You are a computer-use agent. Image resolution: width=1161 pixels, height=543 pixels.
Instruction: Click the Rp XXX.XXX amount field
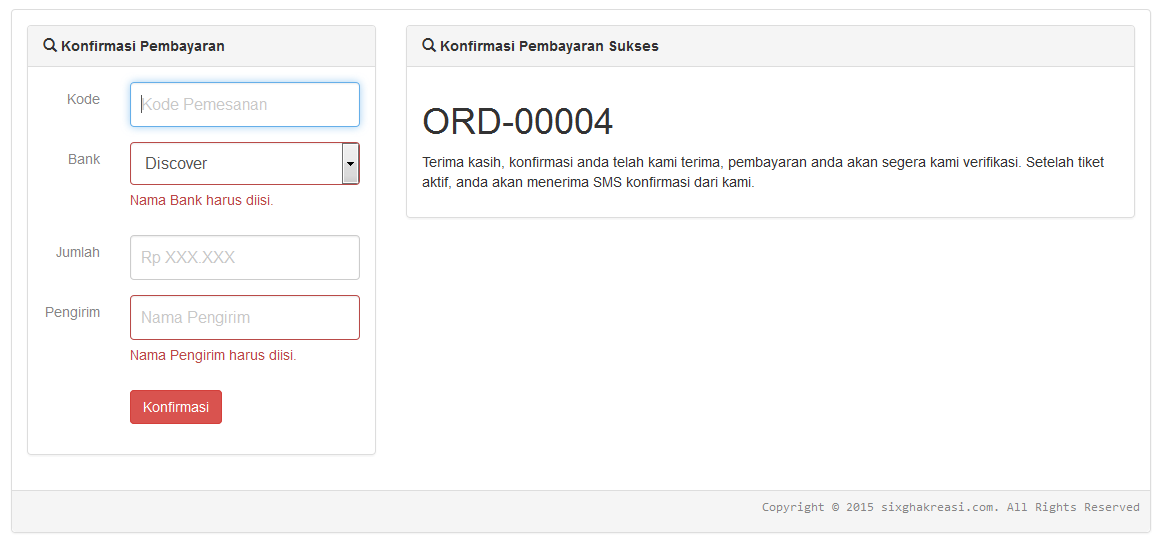point(245,258)
